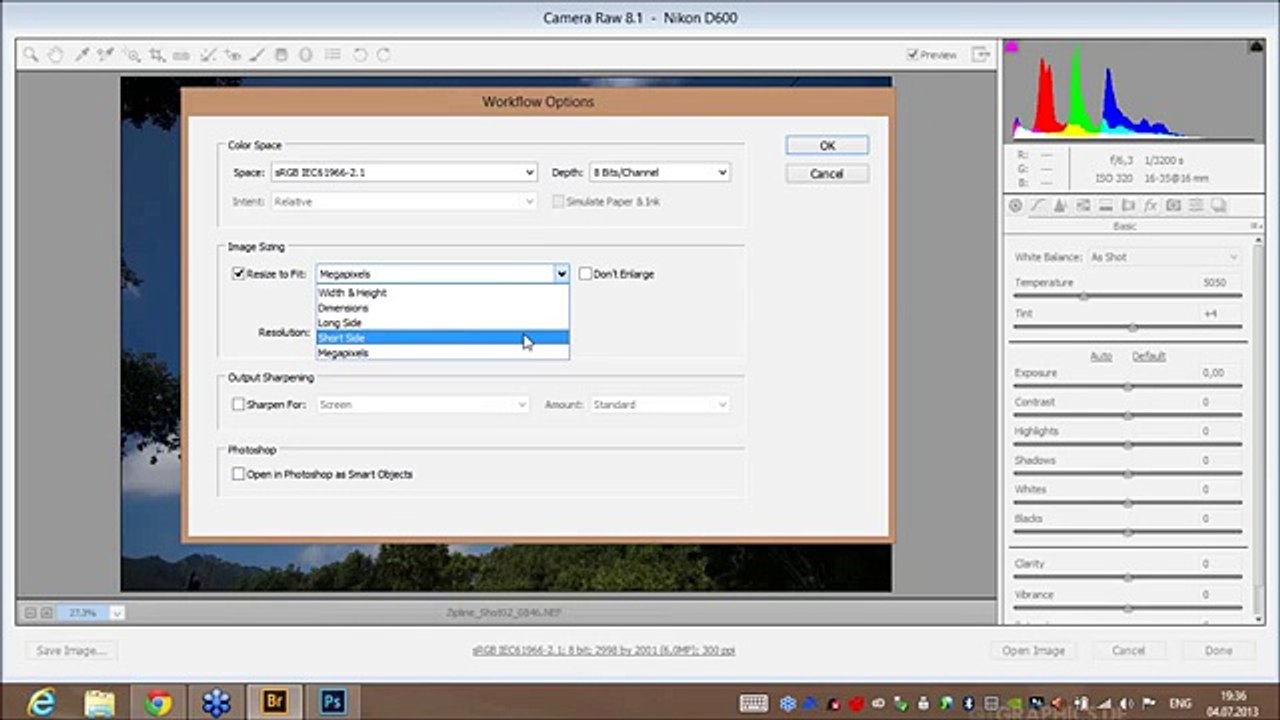Choose Short Side from the resize list
The height and width of the screenshot is (720, 1280).
(443, 338)
